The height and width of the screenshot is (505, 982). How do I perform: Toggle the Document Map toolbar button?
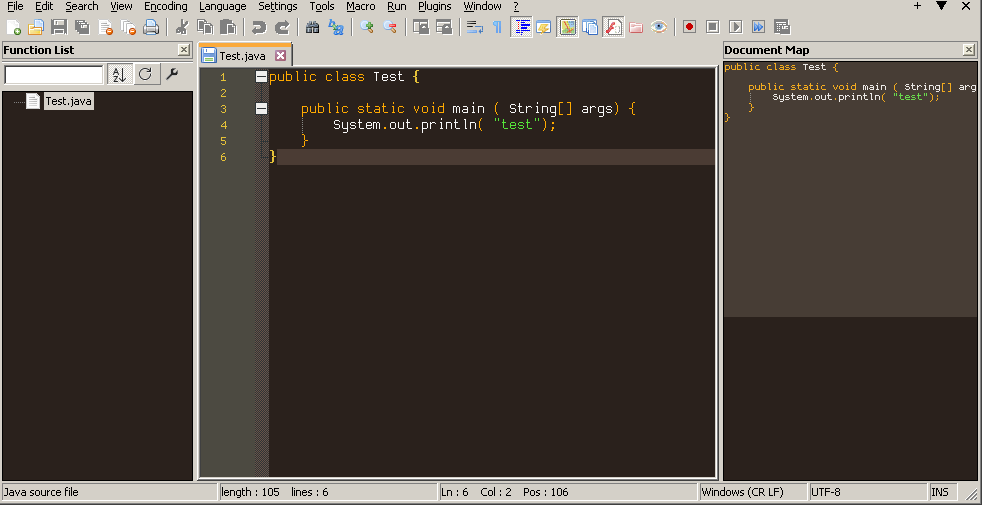567,27
